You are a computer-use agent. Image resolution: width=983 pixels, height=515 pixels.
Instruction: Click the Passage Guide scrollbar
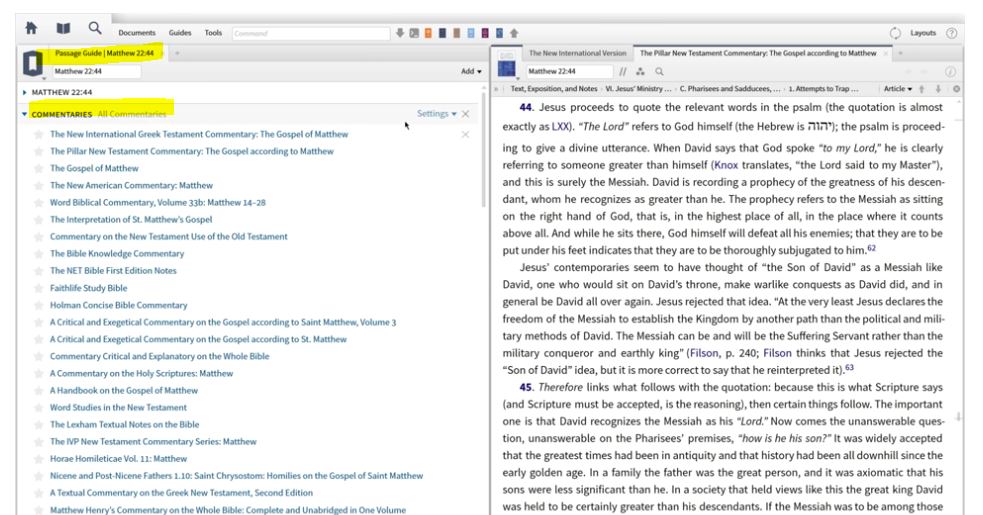483,151
